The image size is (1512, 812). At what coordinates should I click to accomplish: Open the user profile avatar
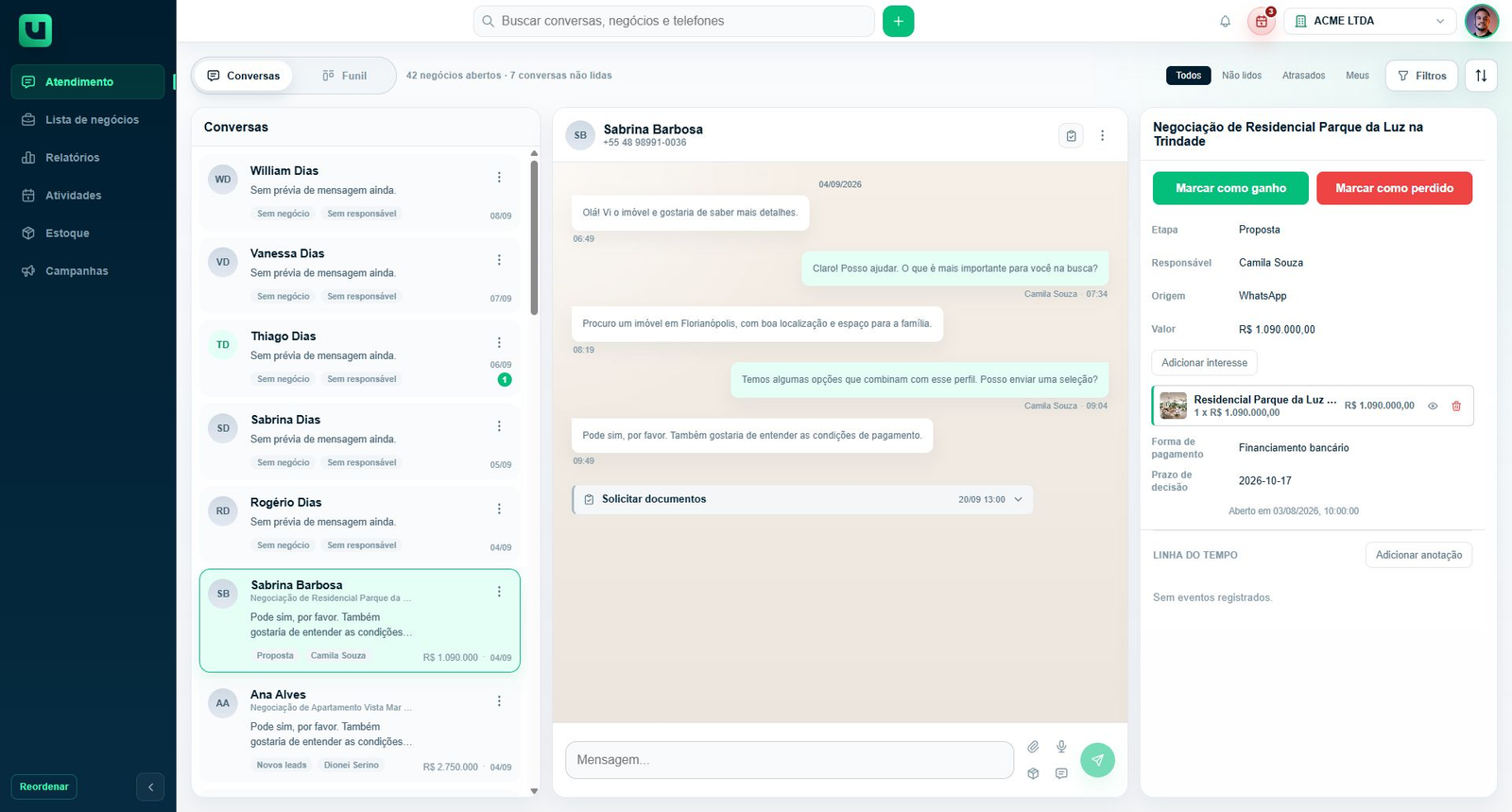[x=1481, y=21]
